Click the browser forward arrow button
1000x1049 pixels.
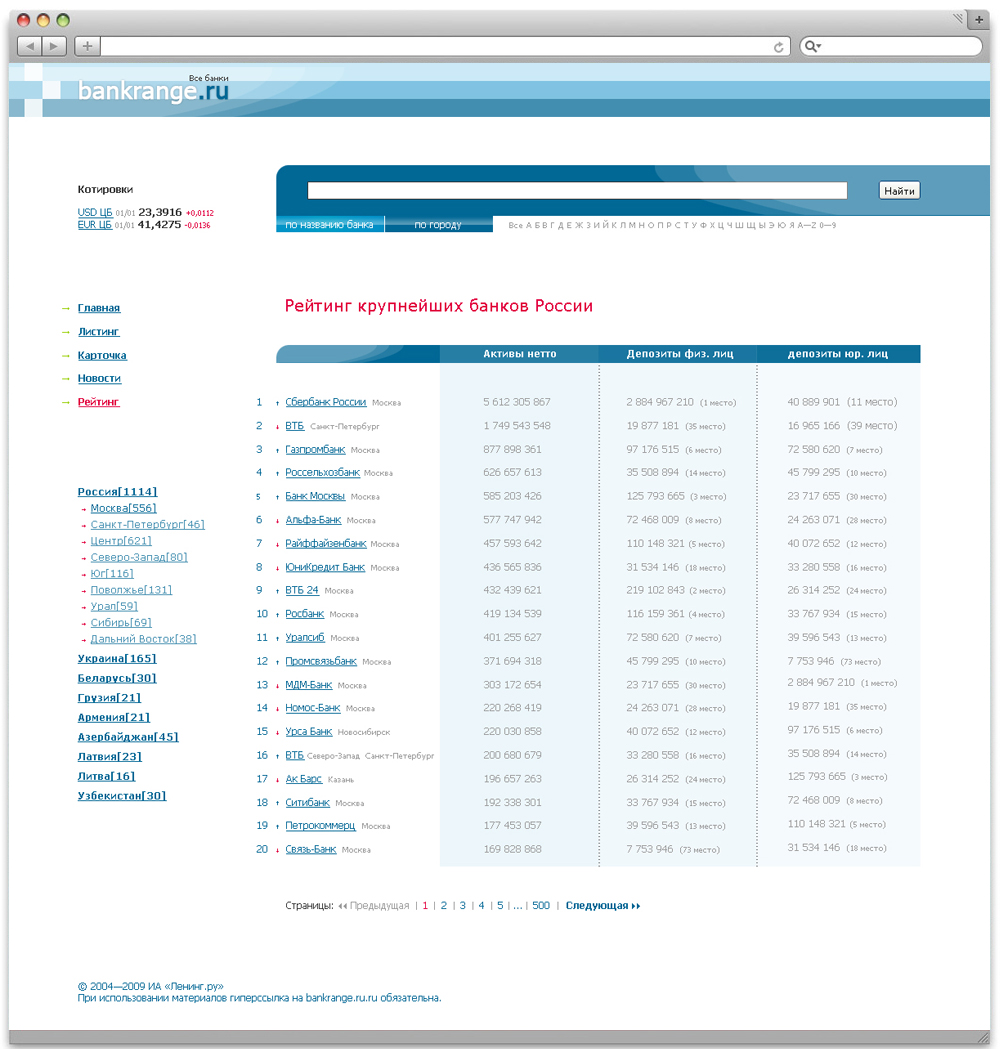coord(54,46)
